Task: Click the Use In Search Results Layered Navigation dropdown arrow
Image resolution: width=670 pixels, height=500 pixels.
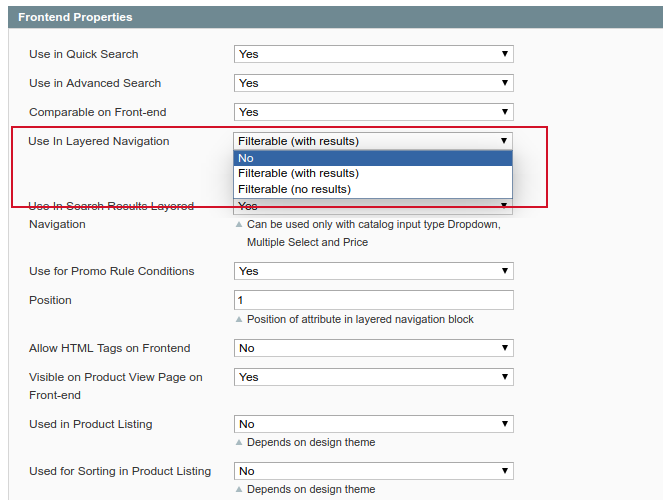Action: tap(505, 206)
